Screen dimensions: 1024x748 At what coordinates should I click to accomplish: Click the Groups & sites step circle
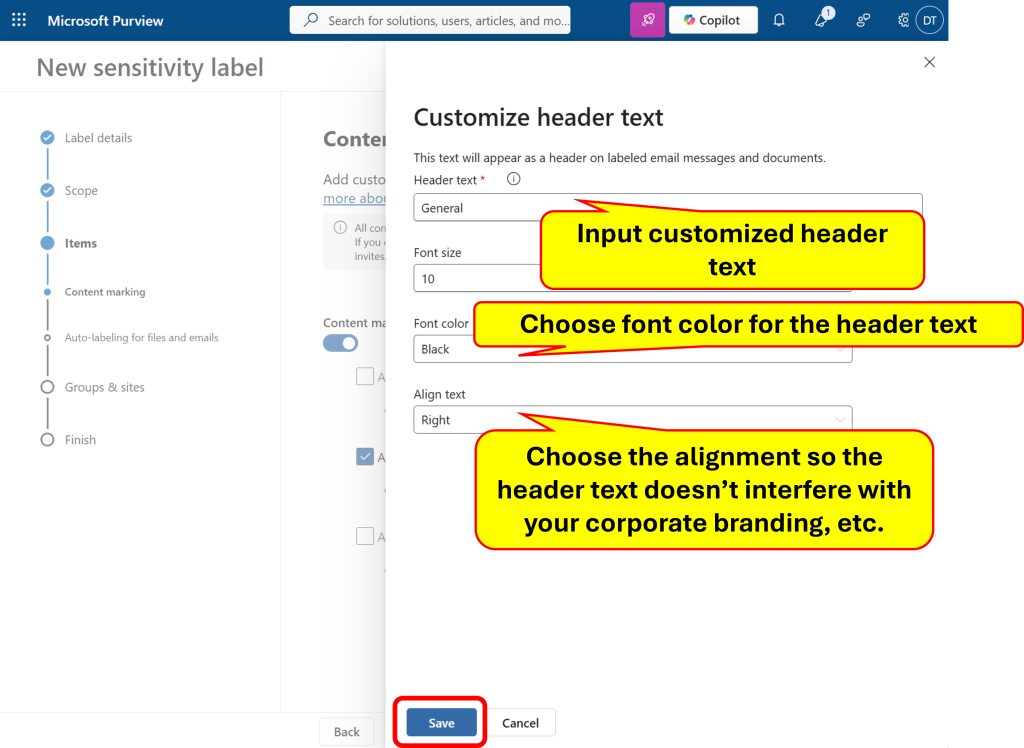[x=47, y=387]
